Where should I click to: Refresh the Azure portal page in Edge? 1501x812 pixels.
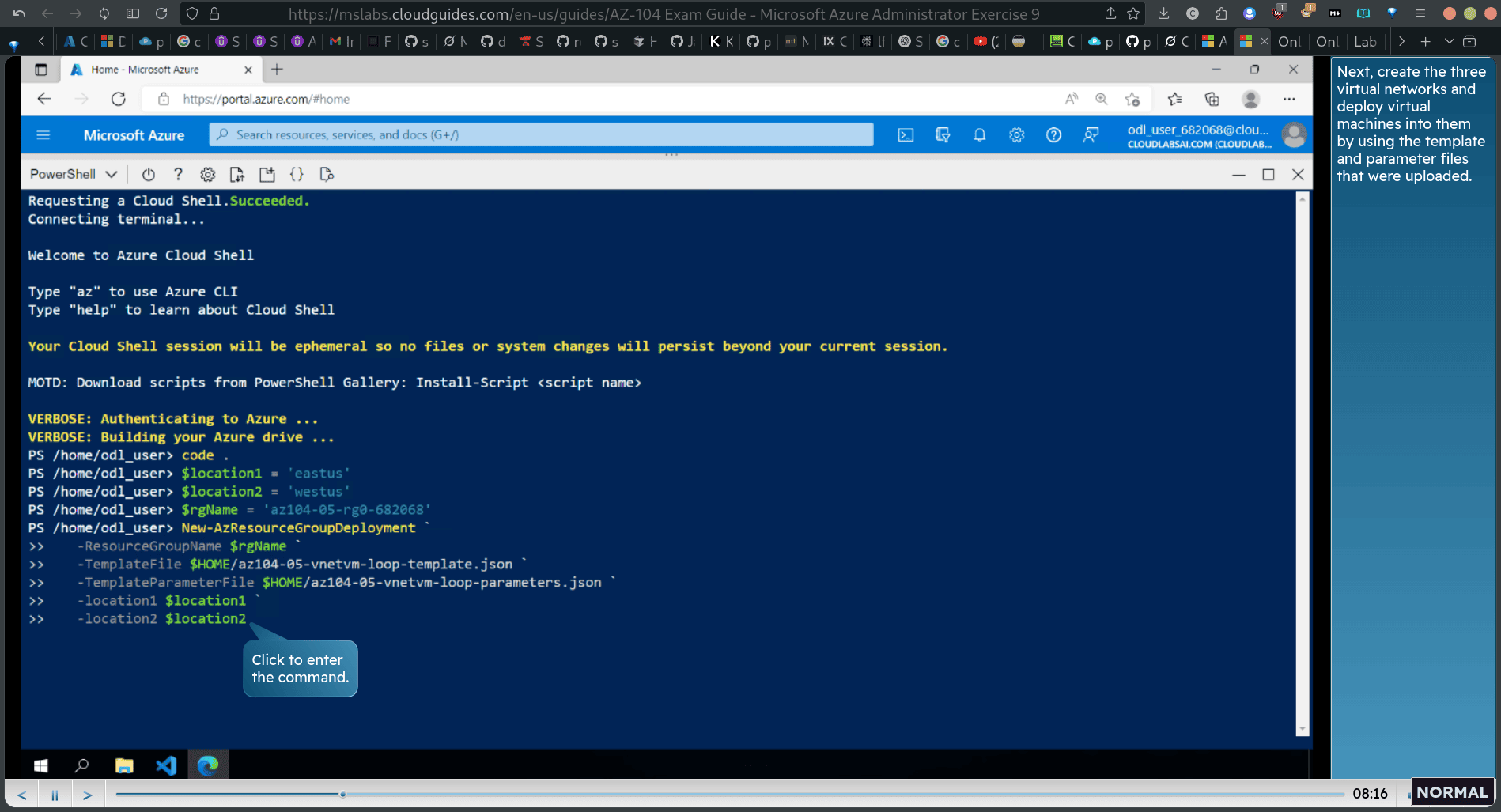point(119,99)
